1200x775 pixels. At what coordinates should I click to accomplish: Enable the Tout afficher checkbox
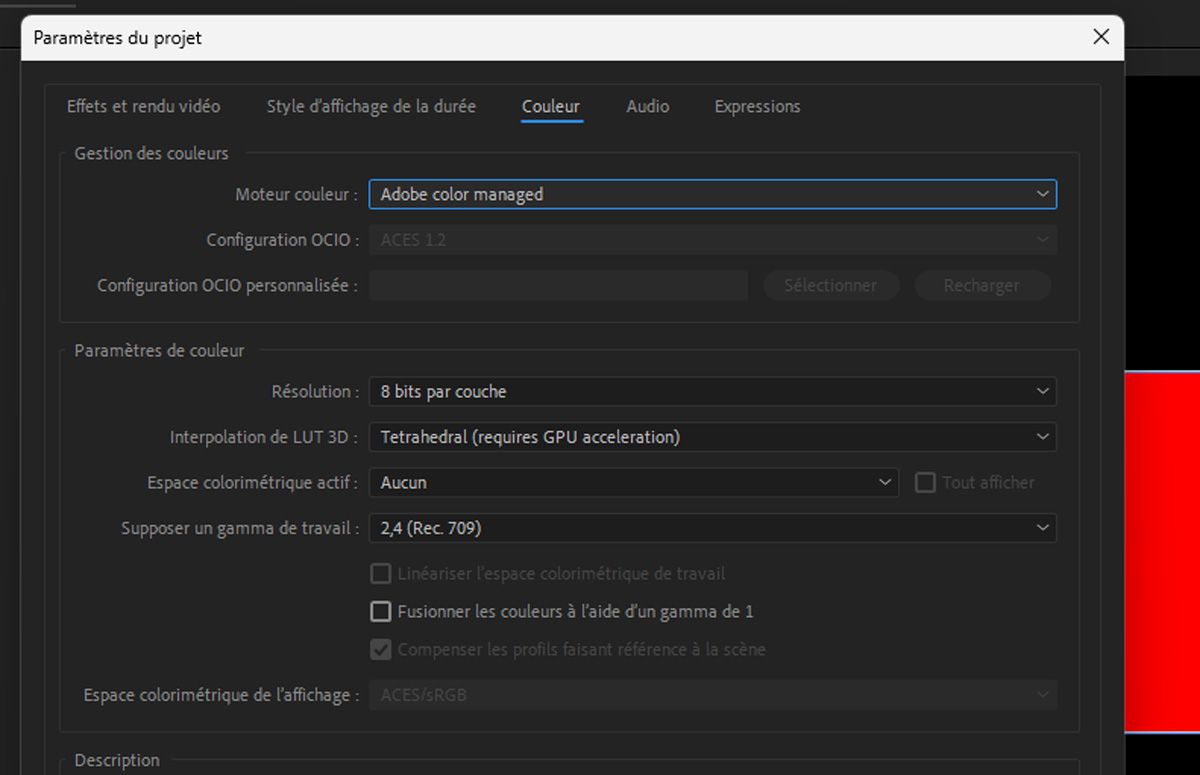click(925, 482)
